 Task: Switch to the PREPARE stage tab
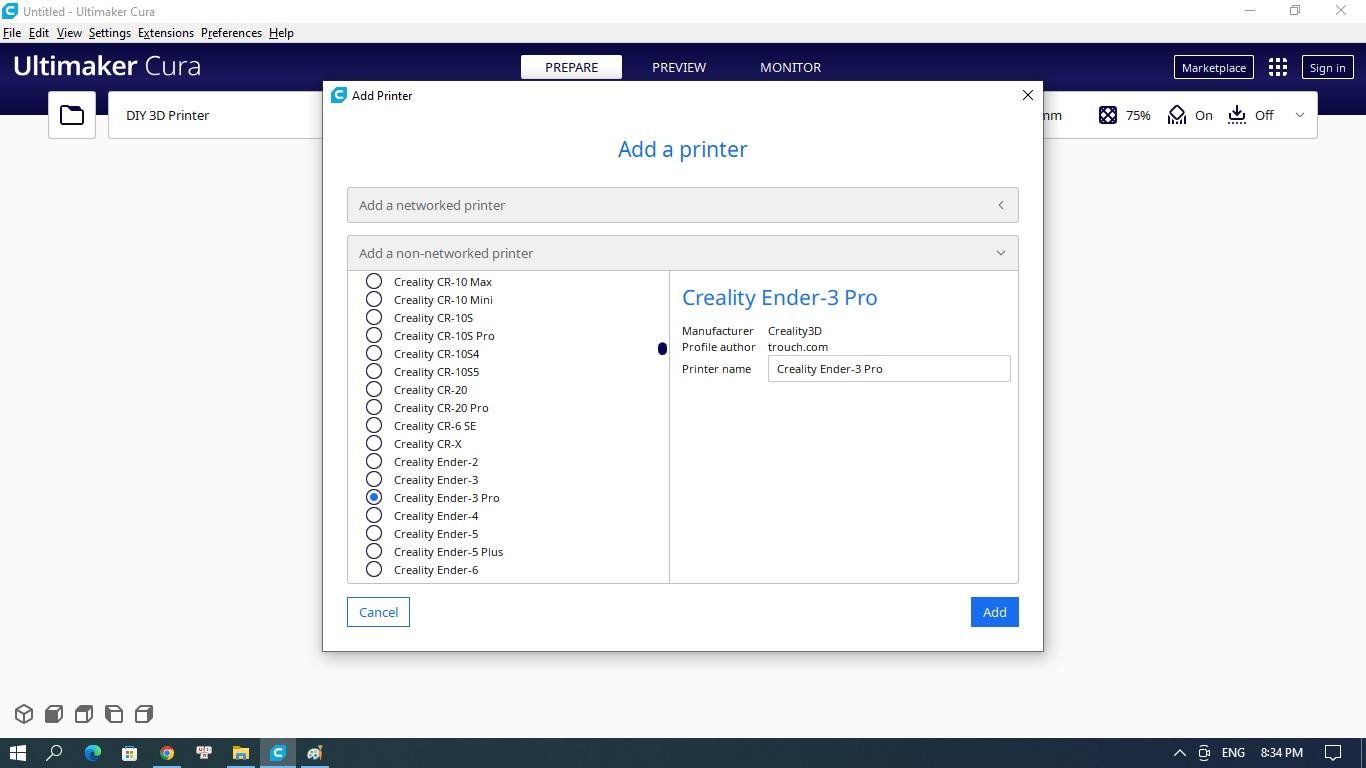coord(571,67)
